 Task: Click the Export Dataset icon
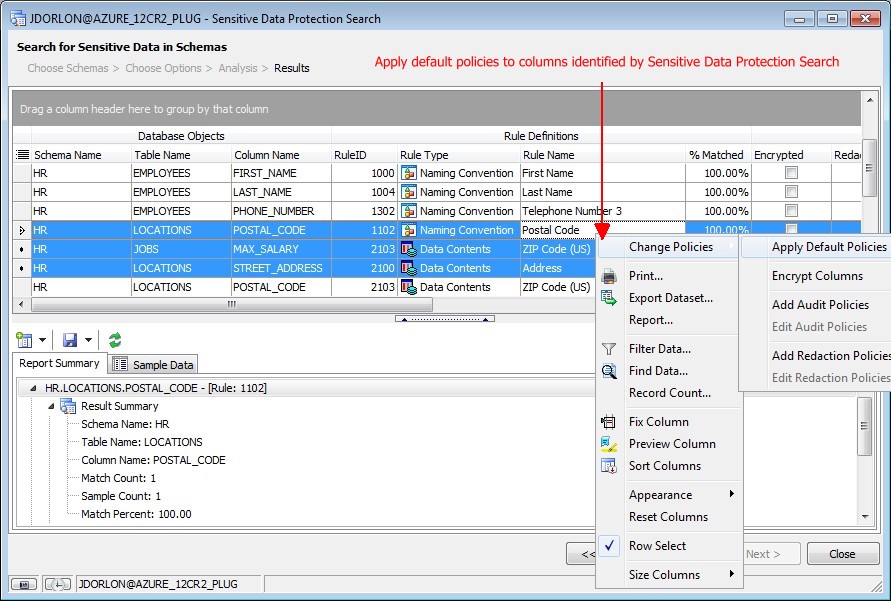(x=609, y=298)
